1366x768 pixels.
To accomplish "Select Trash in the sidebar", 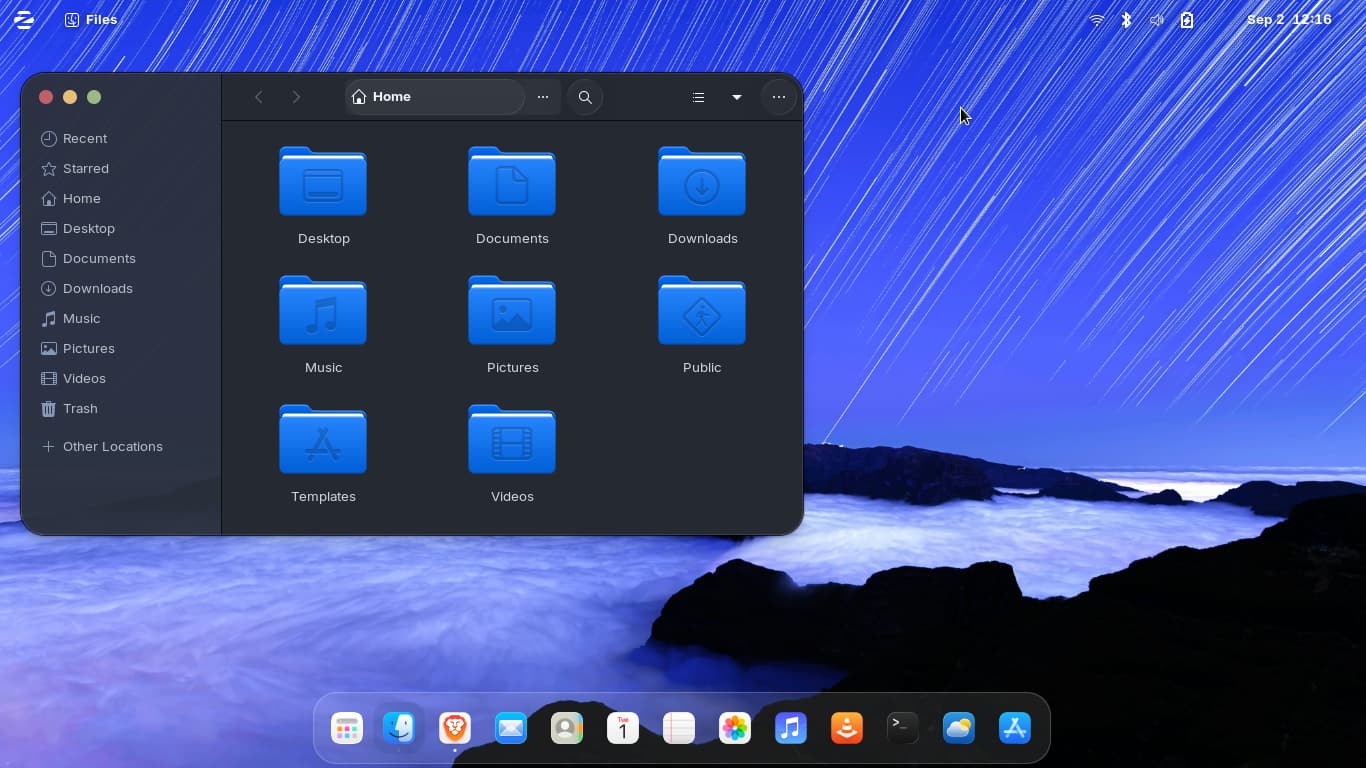I will pyautogui.click(x=80, y=408).
